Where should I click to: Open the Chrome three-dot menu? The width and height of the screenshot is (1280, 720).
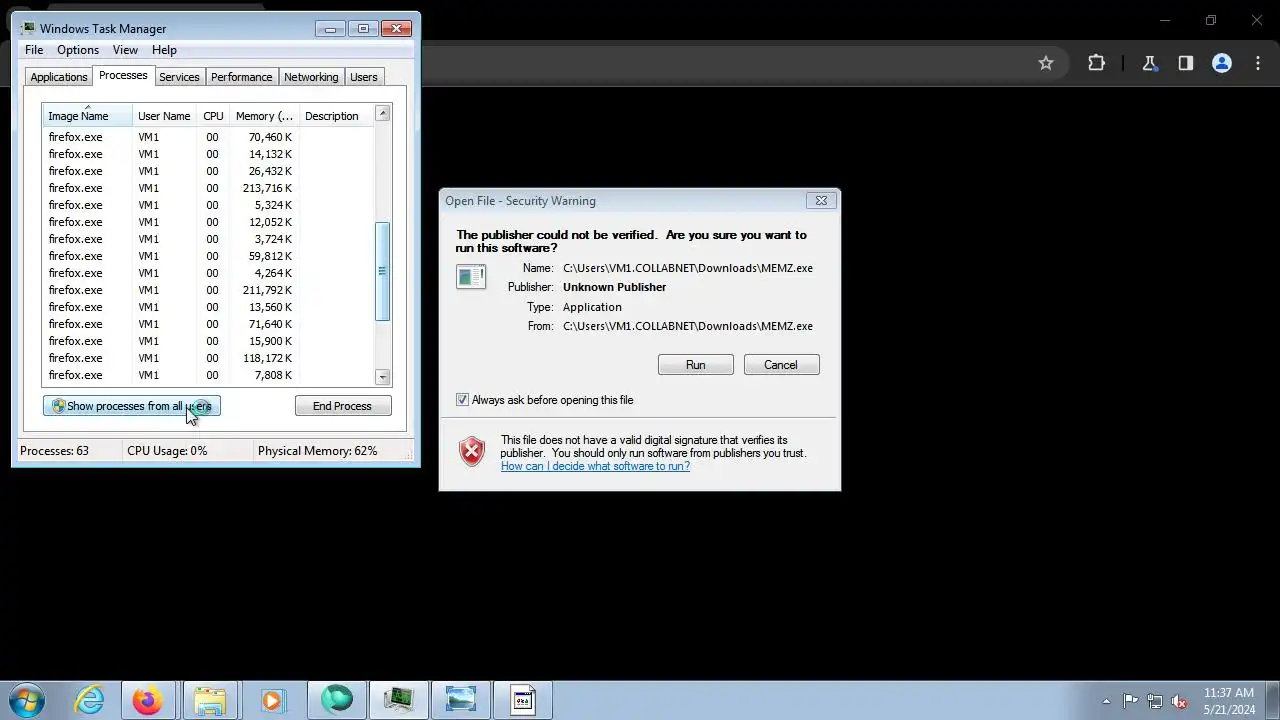(1258, 63)
